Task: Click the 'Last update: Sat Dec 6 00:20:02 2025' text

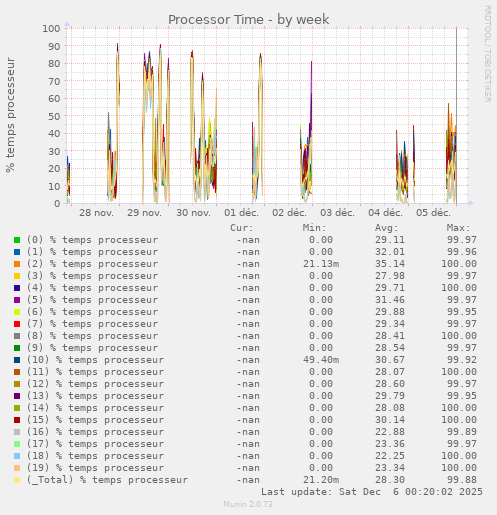Action: pos(372,492)
